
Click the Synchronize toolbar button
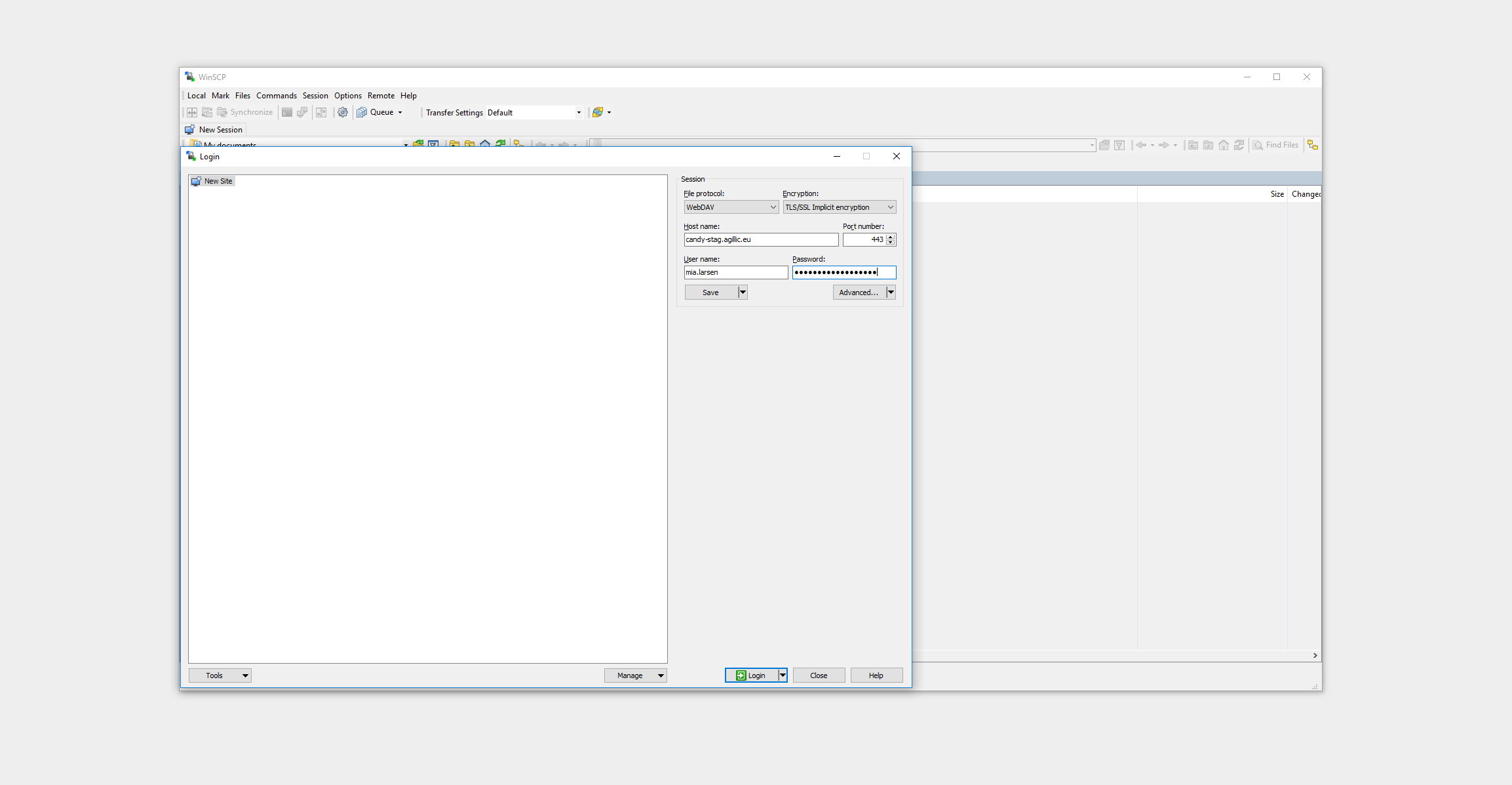click(245, 112)
